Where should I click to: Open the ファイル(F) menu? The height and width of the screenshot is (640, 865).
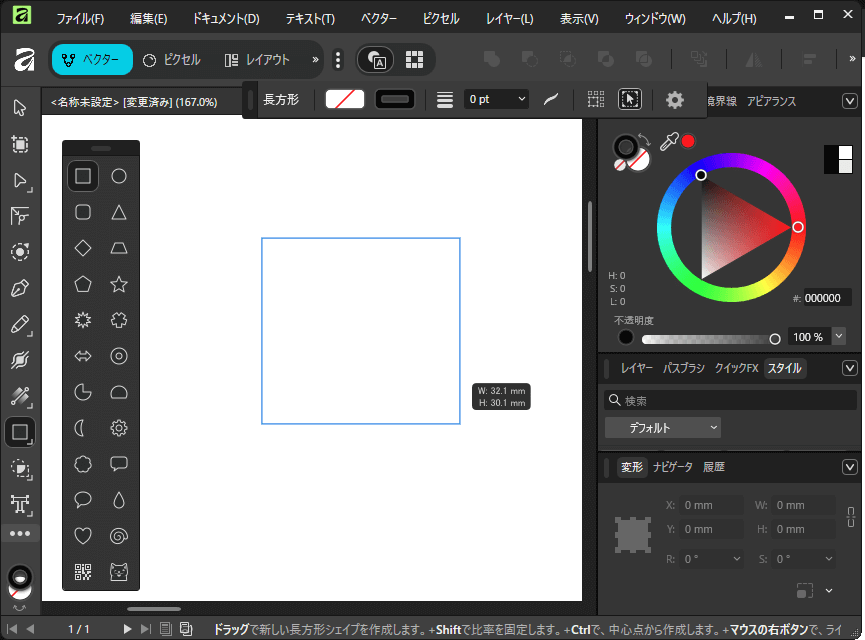tap(80, 19)
